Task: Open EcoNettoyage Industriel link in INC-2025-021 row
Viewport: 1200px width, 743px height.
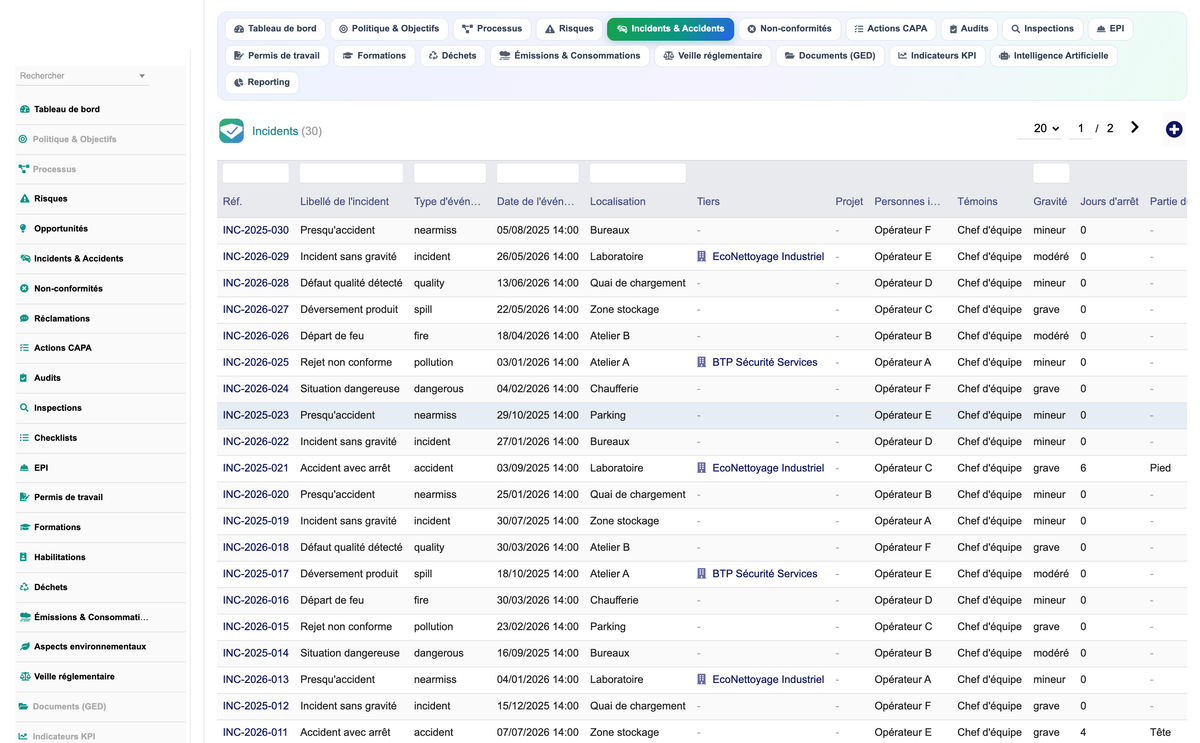Action: click(768, 468)
